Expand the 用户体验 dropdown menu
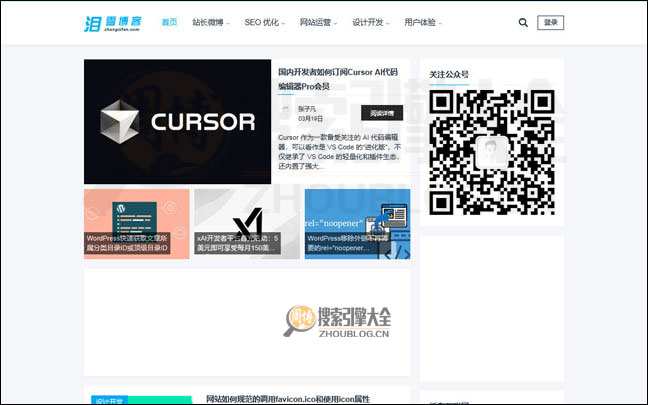This screenshot has height=405, width=648. 423,22
